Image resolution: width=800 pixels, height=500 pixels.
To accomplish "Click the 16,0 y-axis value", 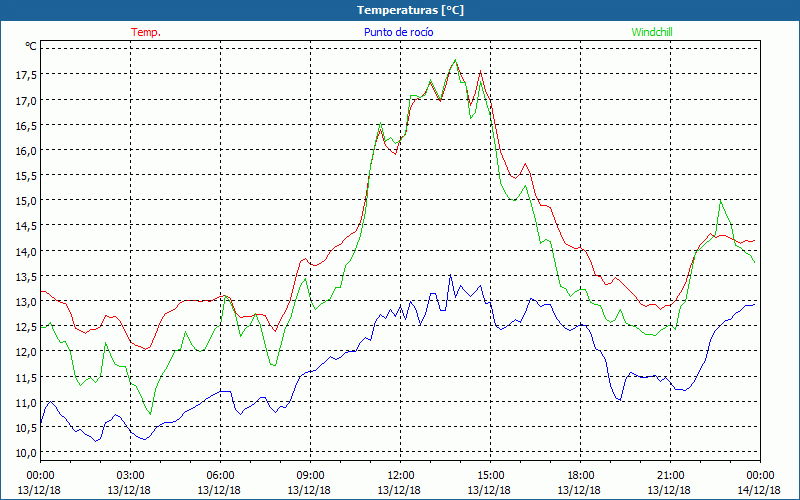I will pyautogui.click(x=26, y=151).
